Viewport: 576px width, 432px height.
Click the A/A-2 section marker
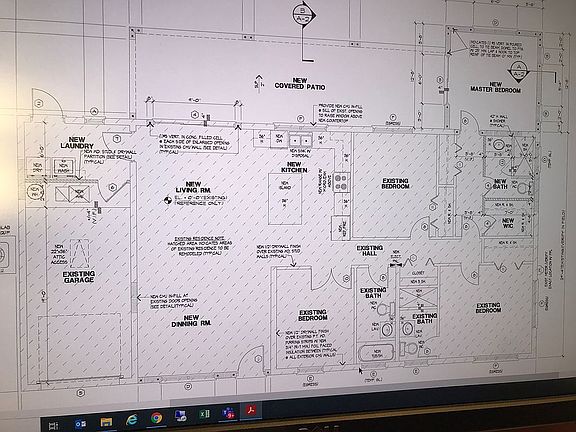click(x=519, y=71)
